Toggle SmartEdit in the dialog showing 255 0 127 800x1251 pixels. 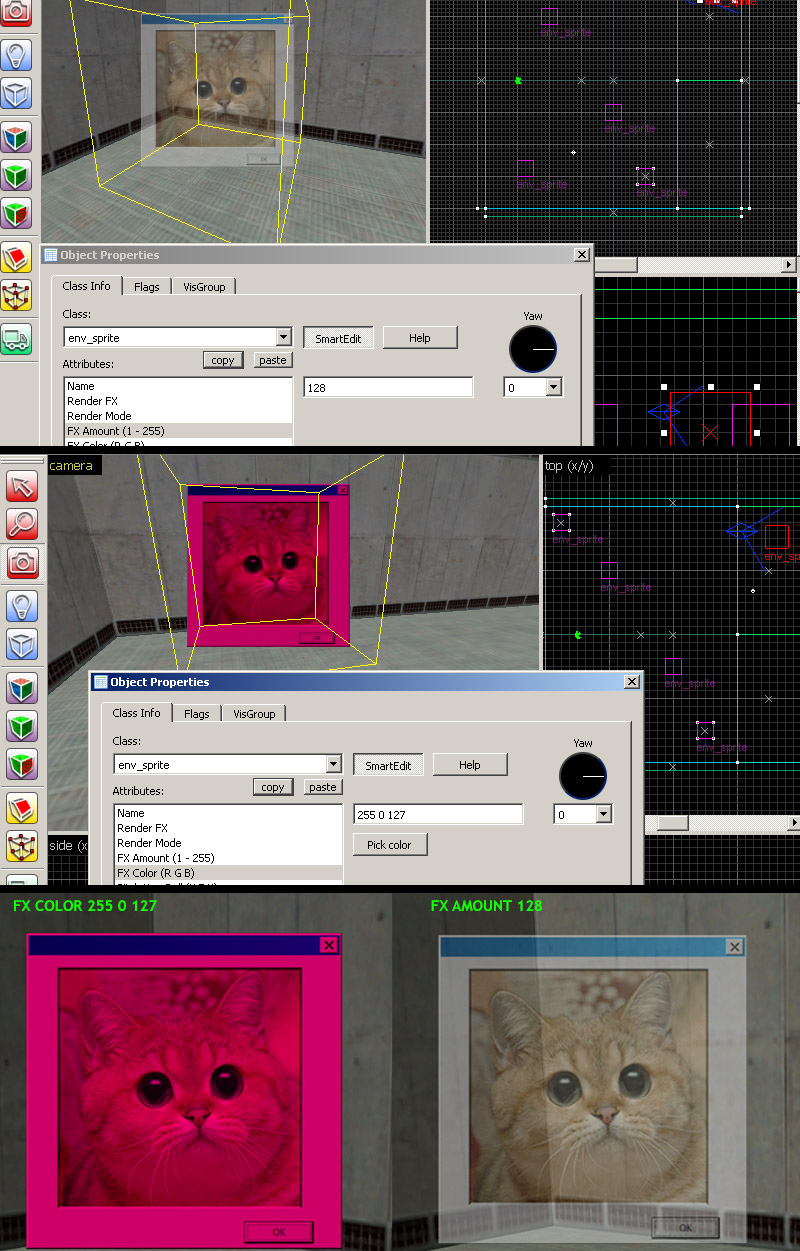pyautogui.click(x=388, y=765)
